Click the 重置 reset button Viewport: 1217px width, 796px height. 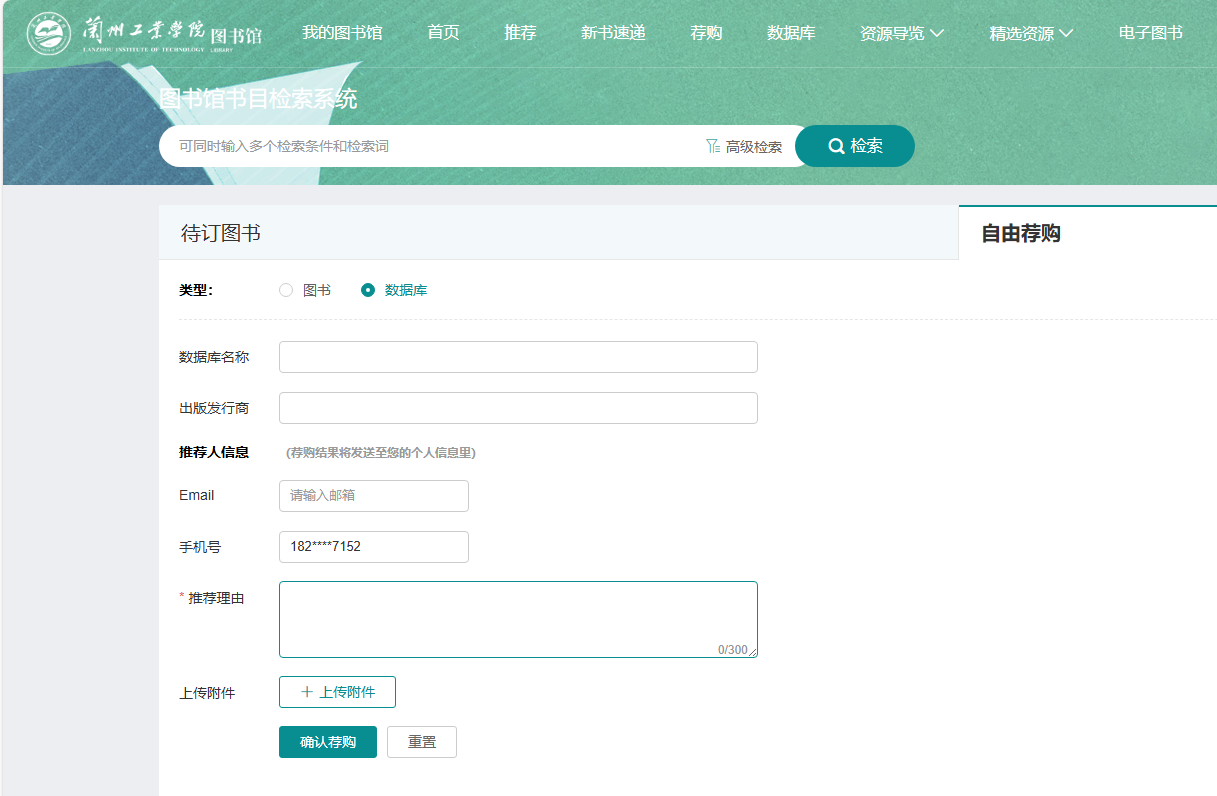tap(421, 742)
